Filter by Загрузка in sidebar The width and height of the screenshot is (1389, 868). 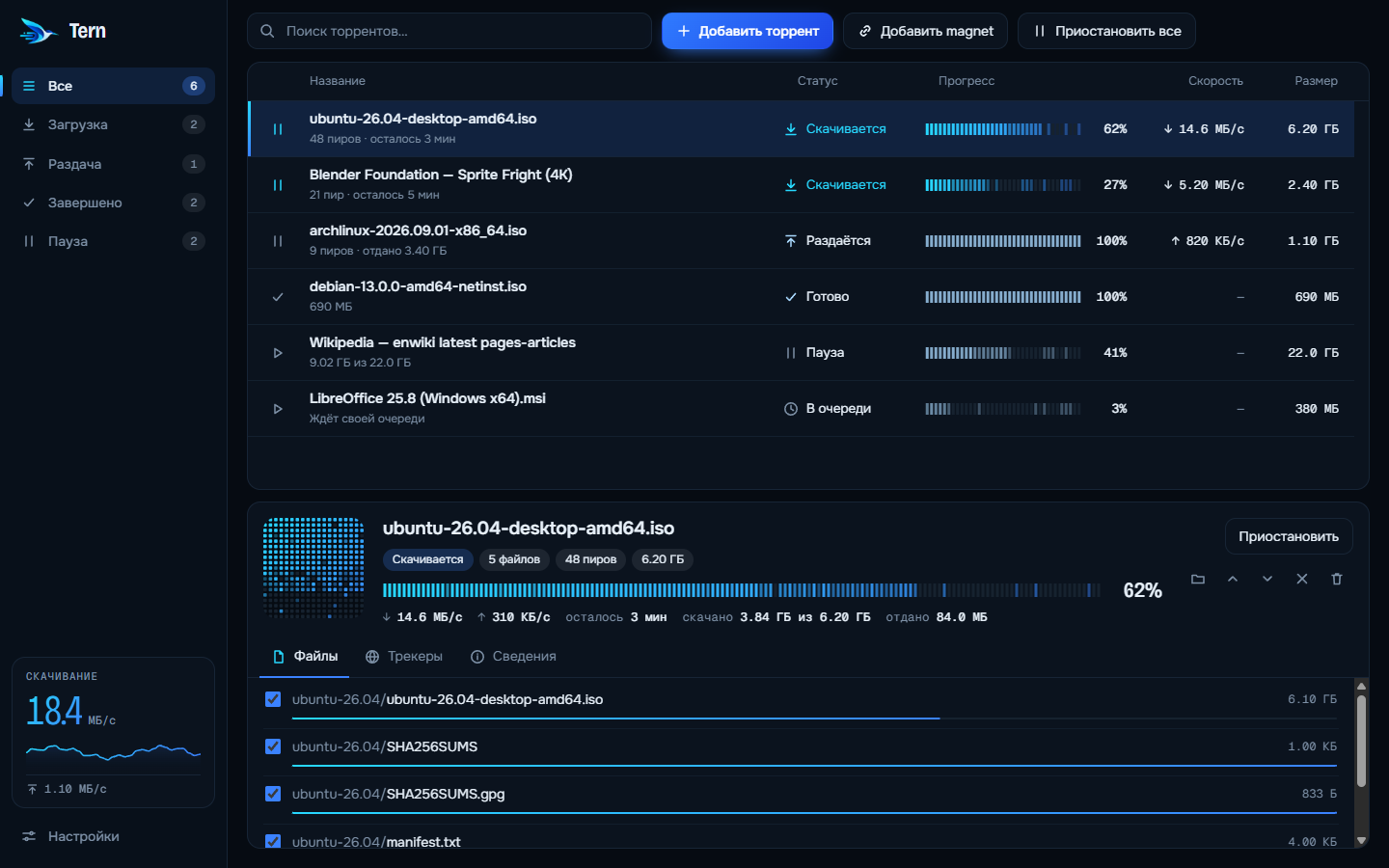point(113,124)
